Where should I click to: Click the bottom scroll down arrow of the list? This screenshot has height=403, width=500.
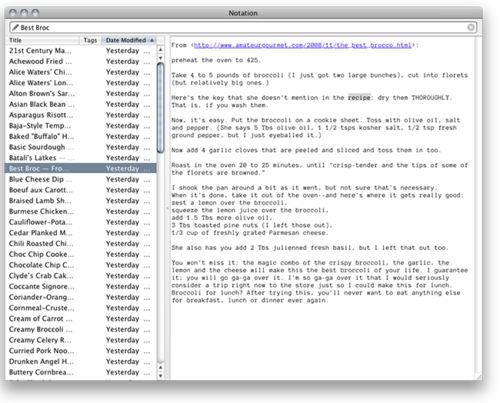point(160,376)
